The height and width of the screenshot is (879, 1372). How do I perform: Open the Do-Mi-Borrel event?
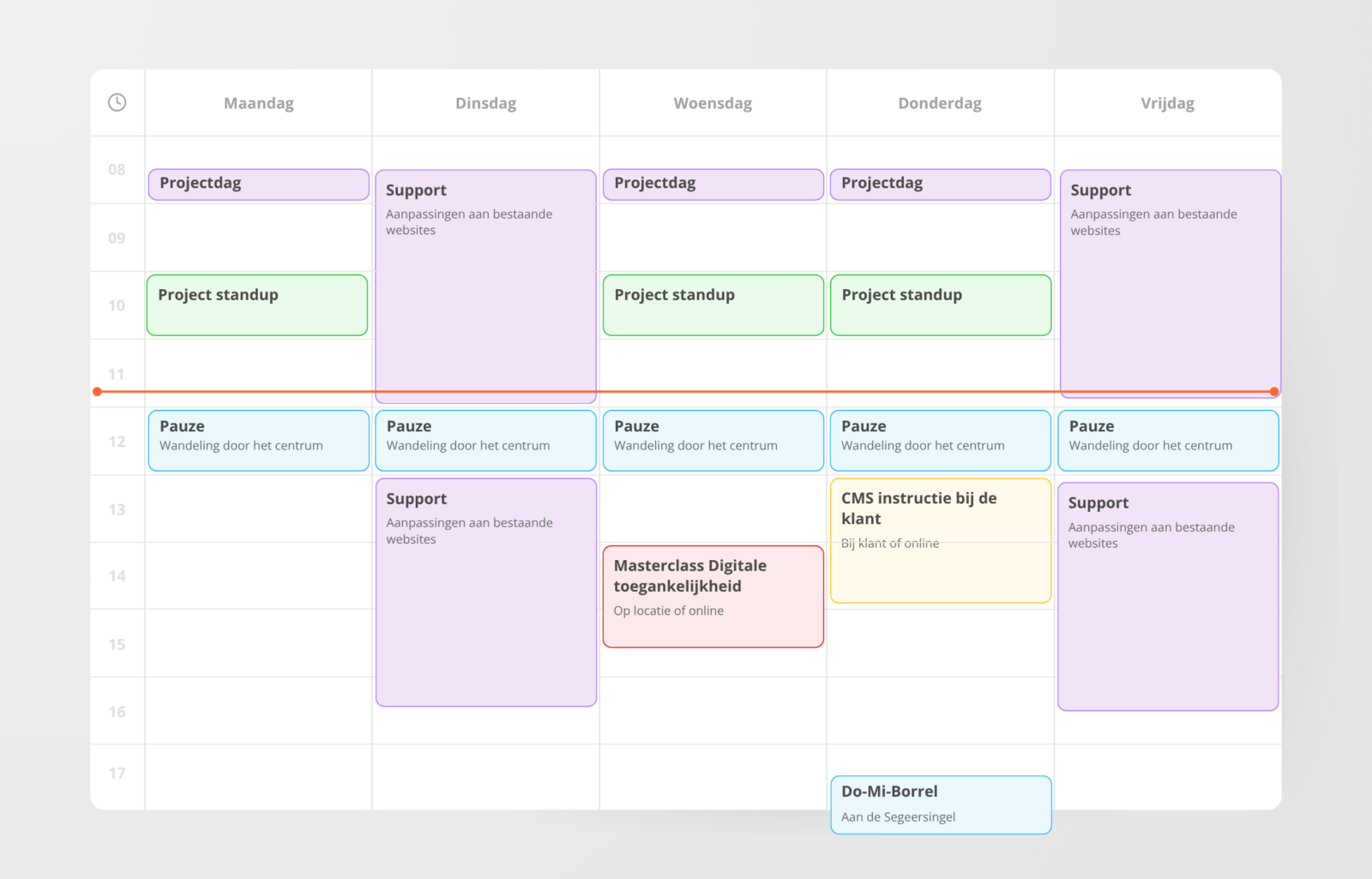tap(941, 804)
